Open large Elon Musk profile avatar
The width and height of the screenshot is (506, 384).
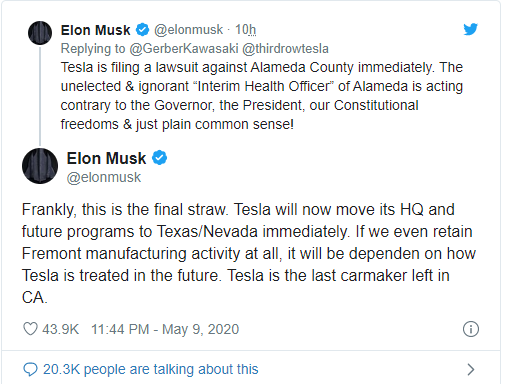(40, 166)
